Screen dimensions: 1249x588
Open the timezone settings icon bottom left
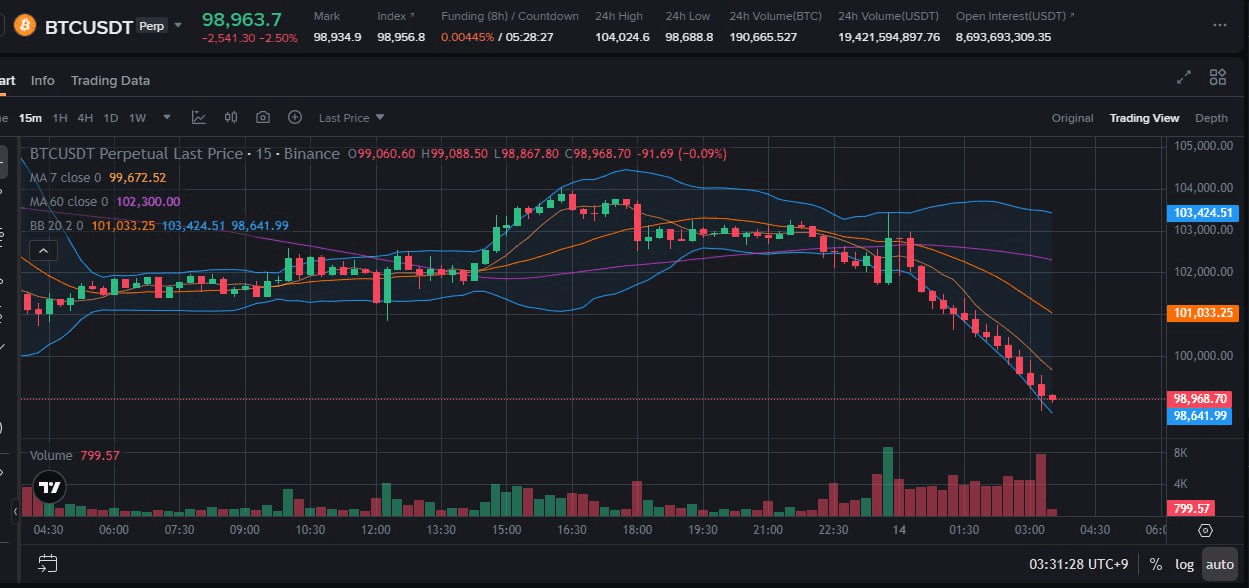pyautogui.click(x=47, y=563)
